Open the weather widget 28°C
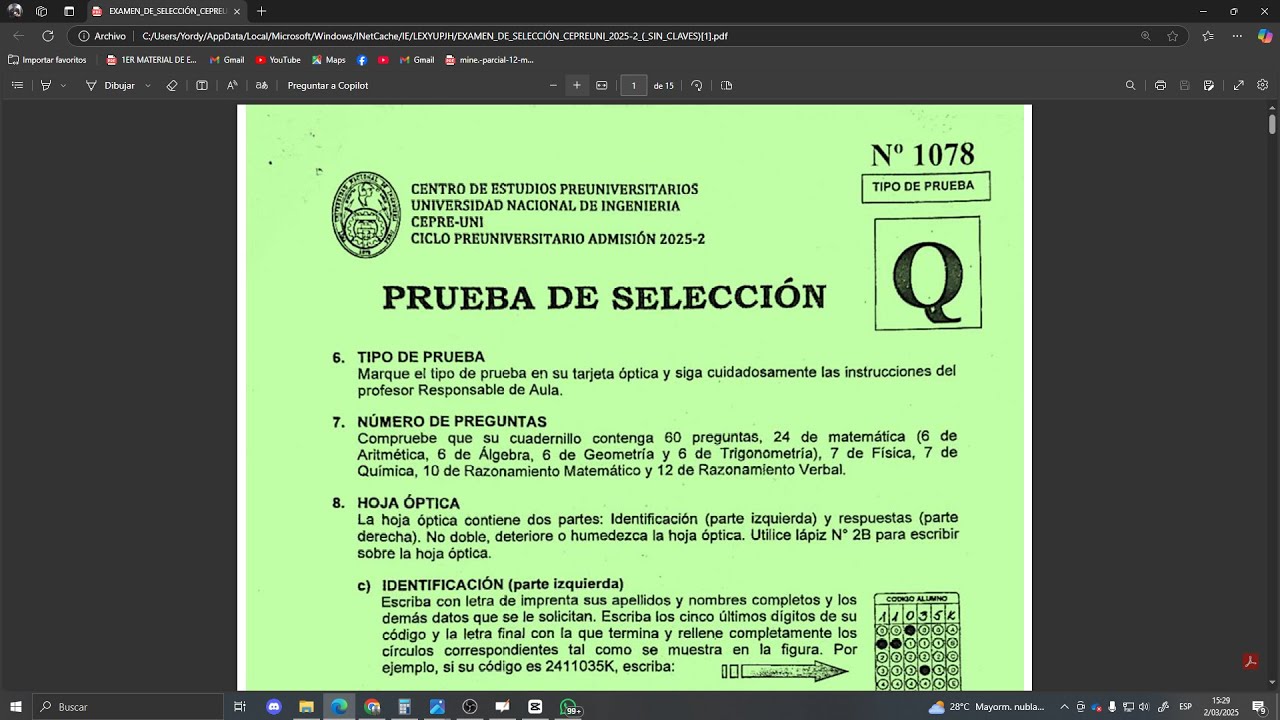The height and width of the screenshot is (720, 1280). pos(986,707)
